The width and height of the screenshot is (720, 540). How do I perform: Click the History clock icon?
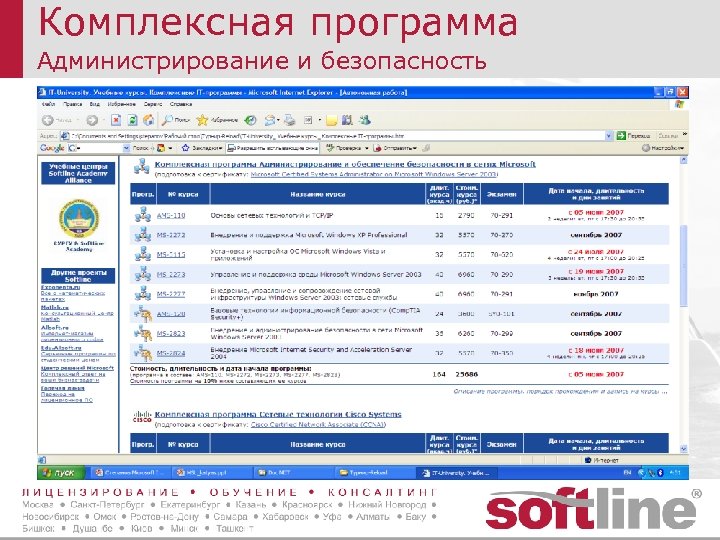click(x=250, y=120)
